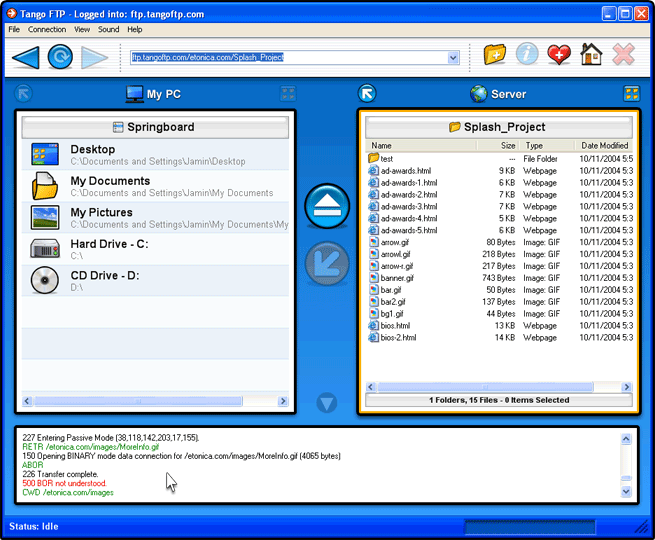The height and width of the screenshot is (540, 655).
Task: Click the Forward arrow
Action: coord(95,57)
